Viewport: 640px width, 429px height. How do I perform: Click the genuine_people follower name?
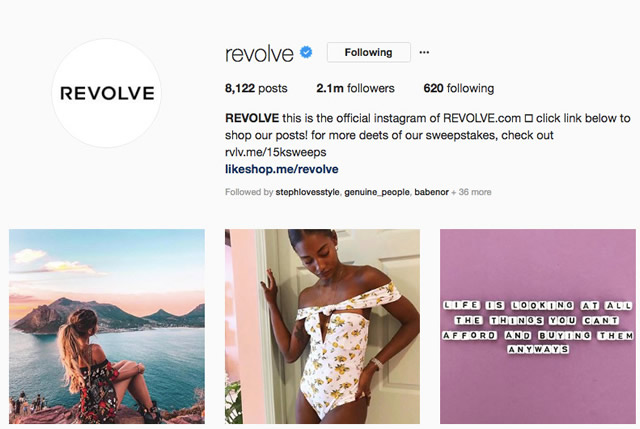377,192
